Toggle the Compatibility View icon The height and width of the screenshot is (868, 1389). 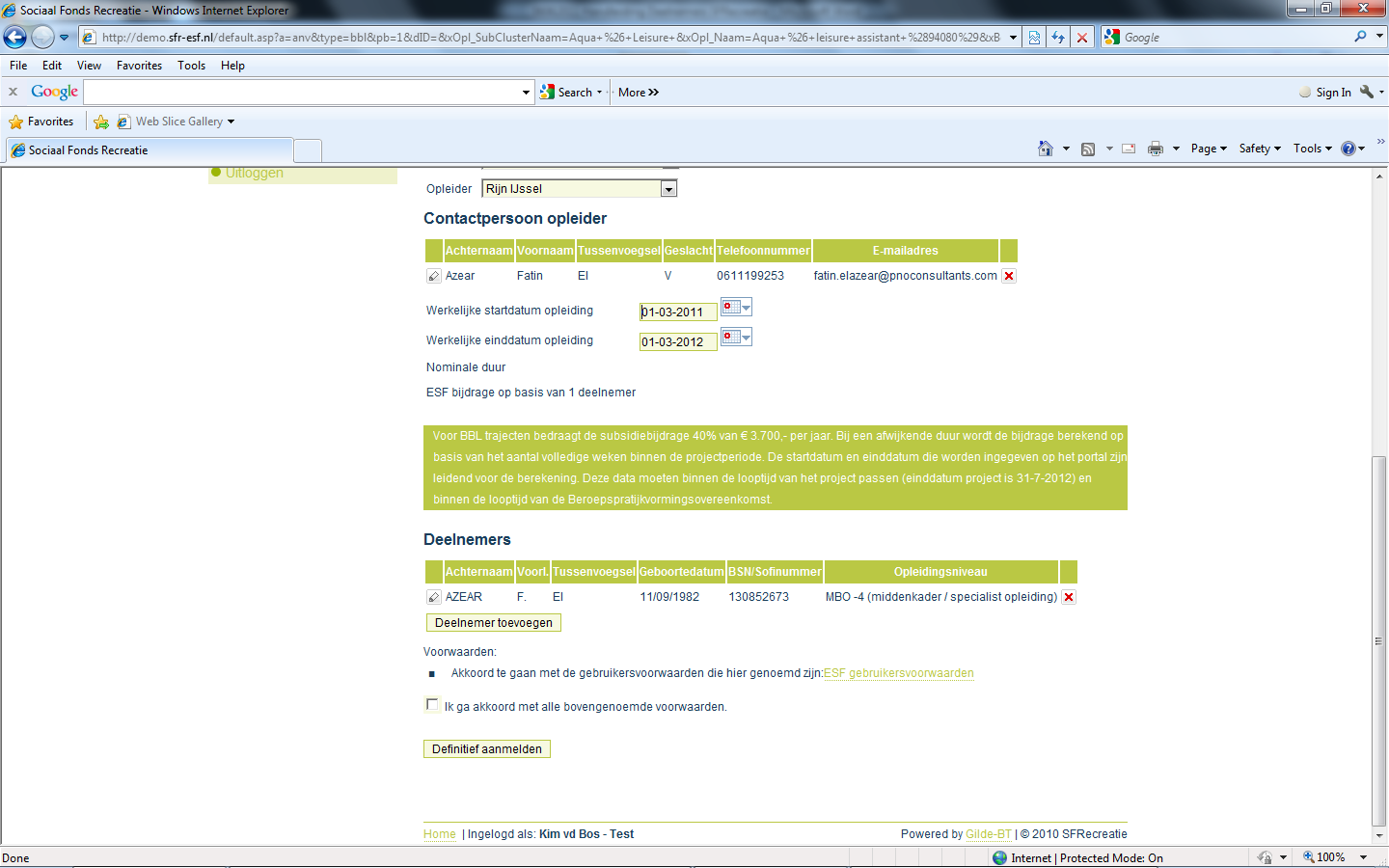[1034, 38]
